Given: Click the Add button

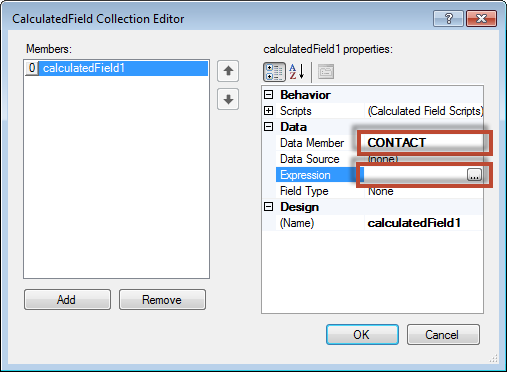Looking at the screenshot, I should [x=67, y=300].
